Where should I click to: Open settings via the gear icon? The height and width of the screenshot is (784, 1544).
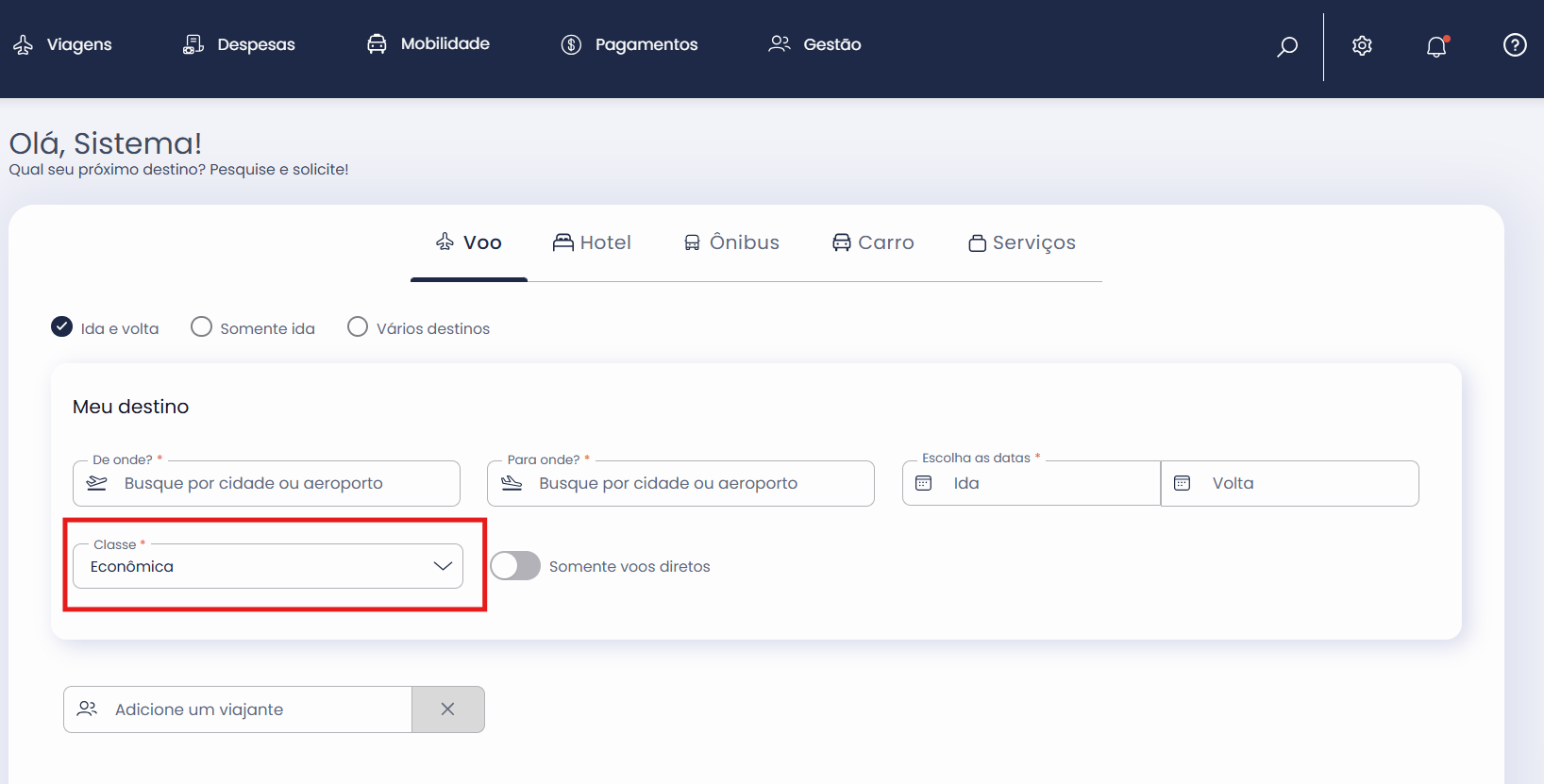[1362, 45]
